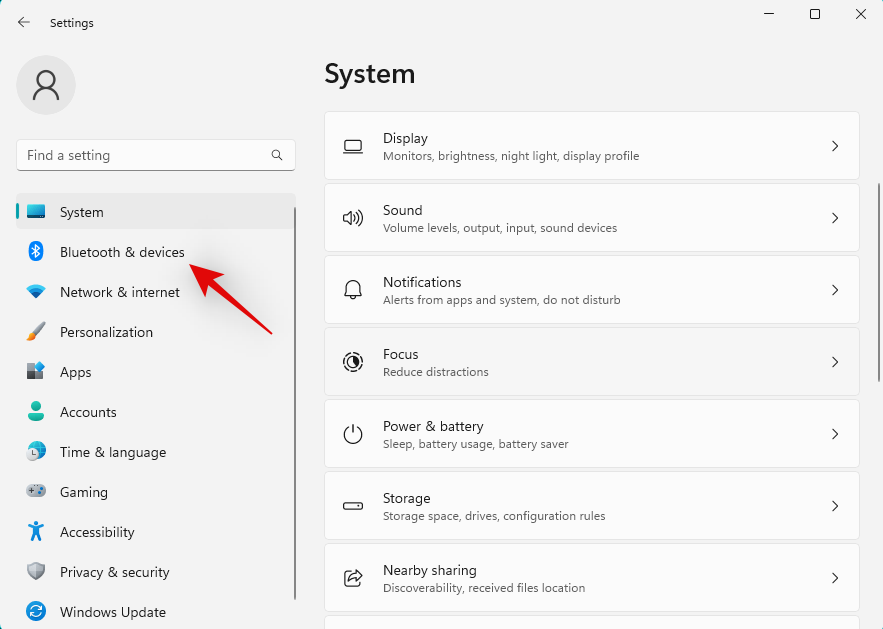Click the Time & language globe icon
This screenshot has width=883, height=629.
36,451
